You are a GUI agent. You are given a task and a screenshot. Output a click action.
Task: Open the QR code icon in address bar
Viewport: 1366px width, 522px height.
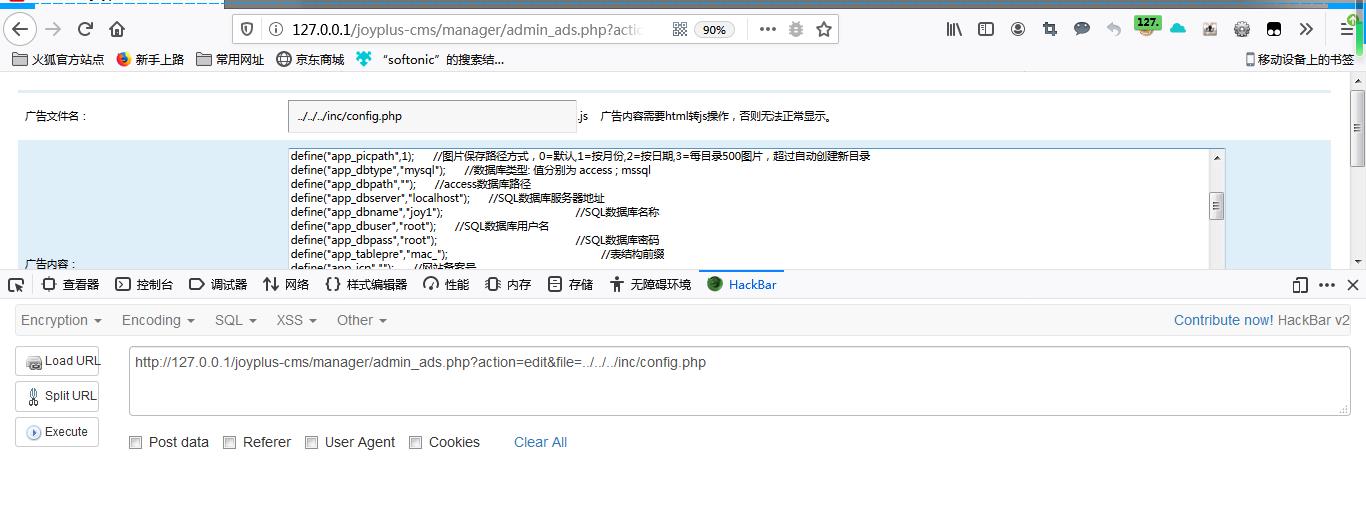click(x=680, y=29)
